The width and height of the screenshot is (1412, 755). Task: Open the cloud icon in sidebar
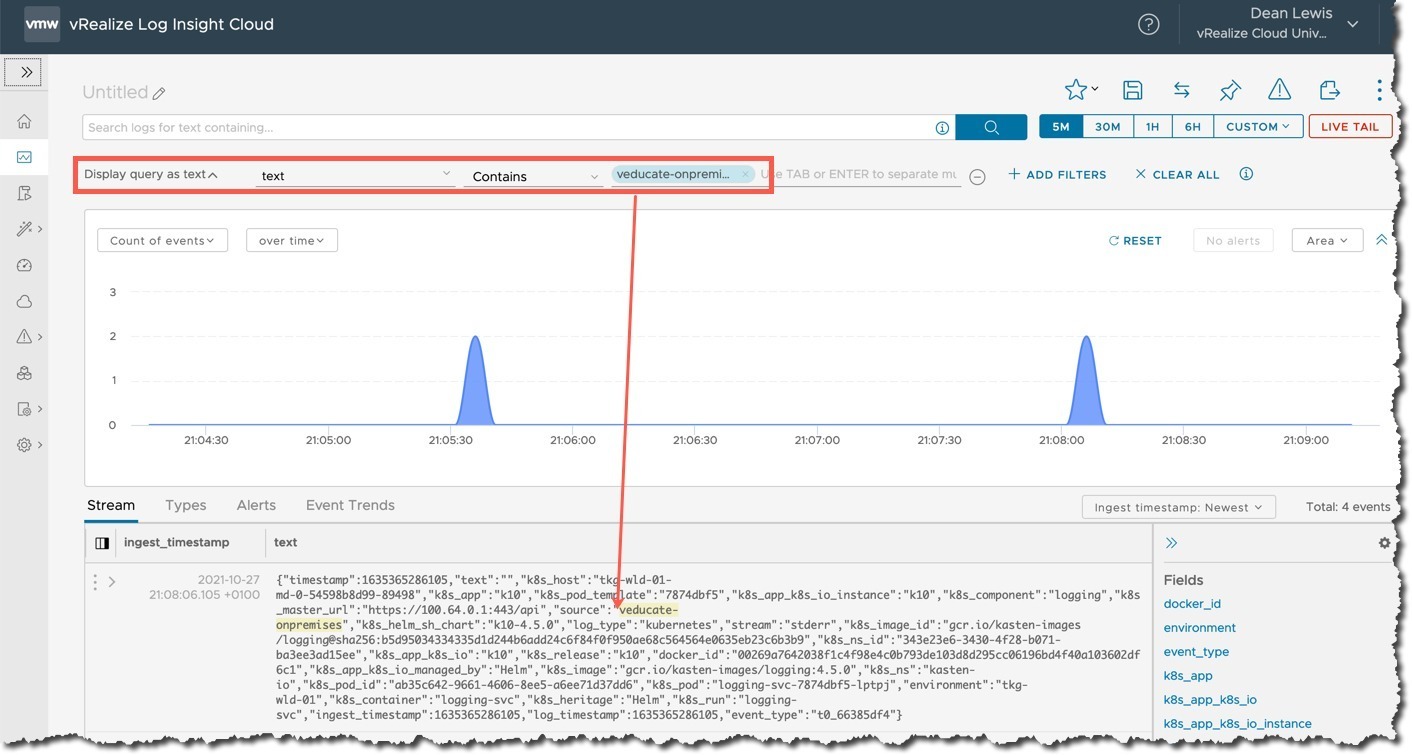[25, 301]
